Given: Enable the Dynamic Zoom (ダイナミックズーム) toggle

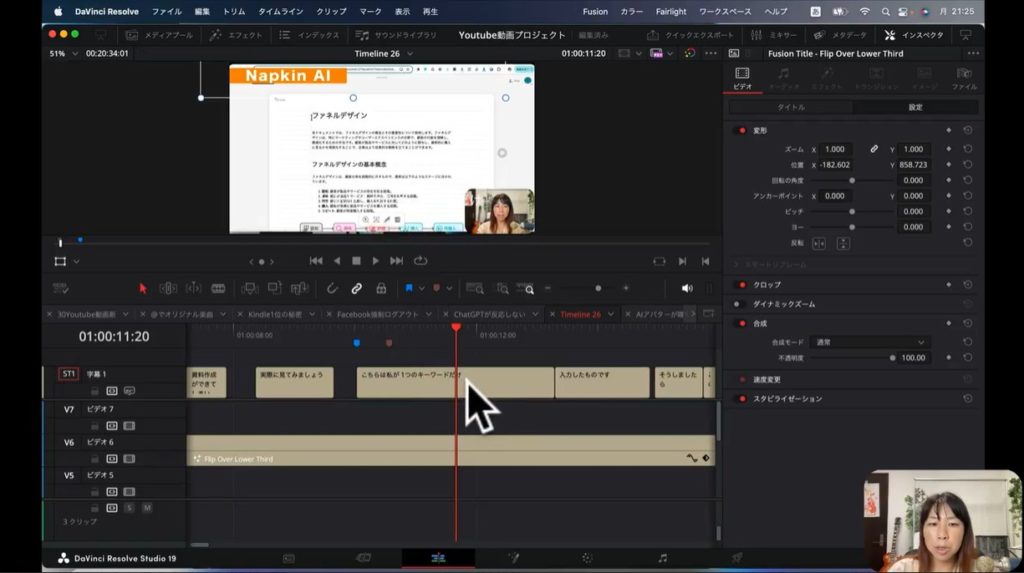Looking at the screenshot, I should coord(738,304).
